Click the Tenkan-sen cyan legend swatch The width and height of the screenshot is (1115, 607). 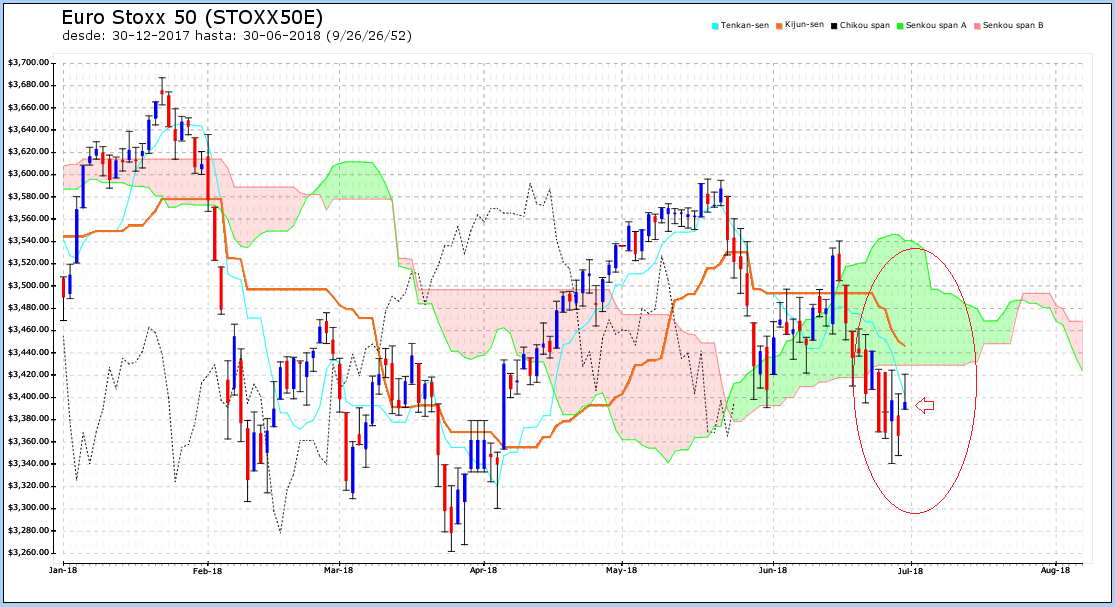point(715,26)
